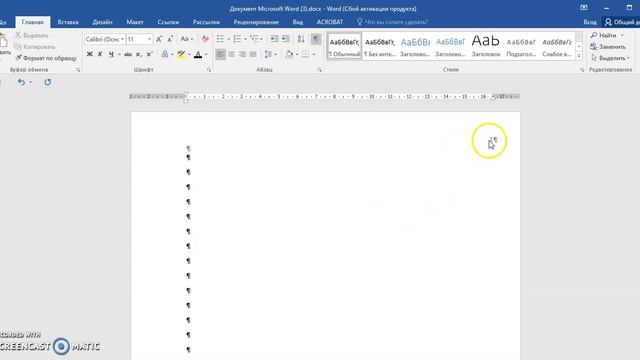Align text to the left
640x360 pixels.
click(220, 54)
